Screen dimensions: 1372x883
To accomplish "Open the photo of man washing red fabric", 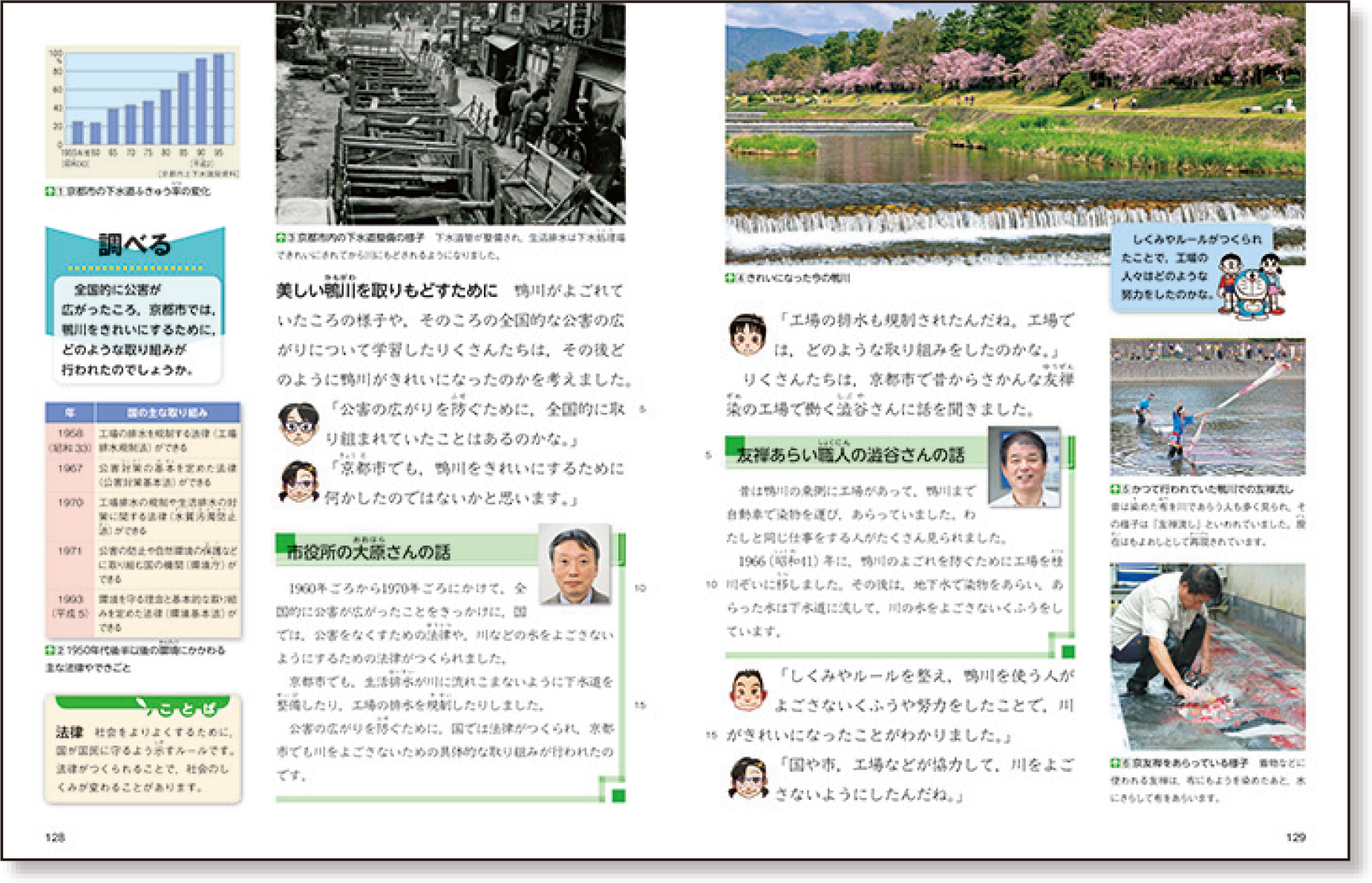I will coord(1207,657).
